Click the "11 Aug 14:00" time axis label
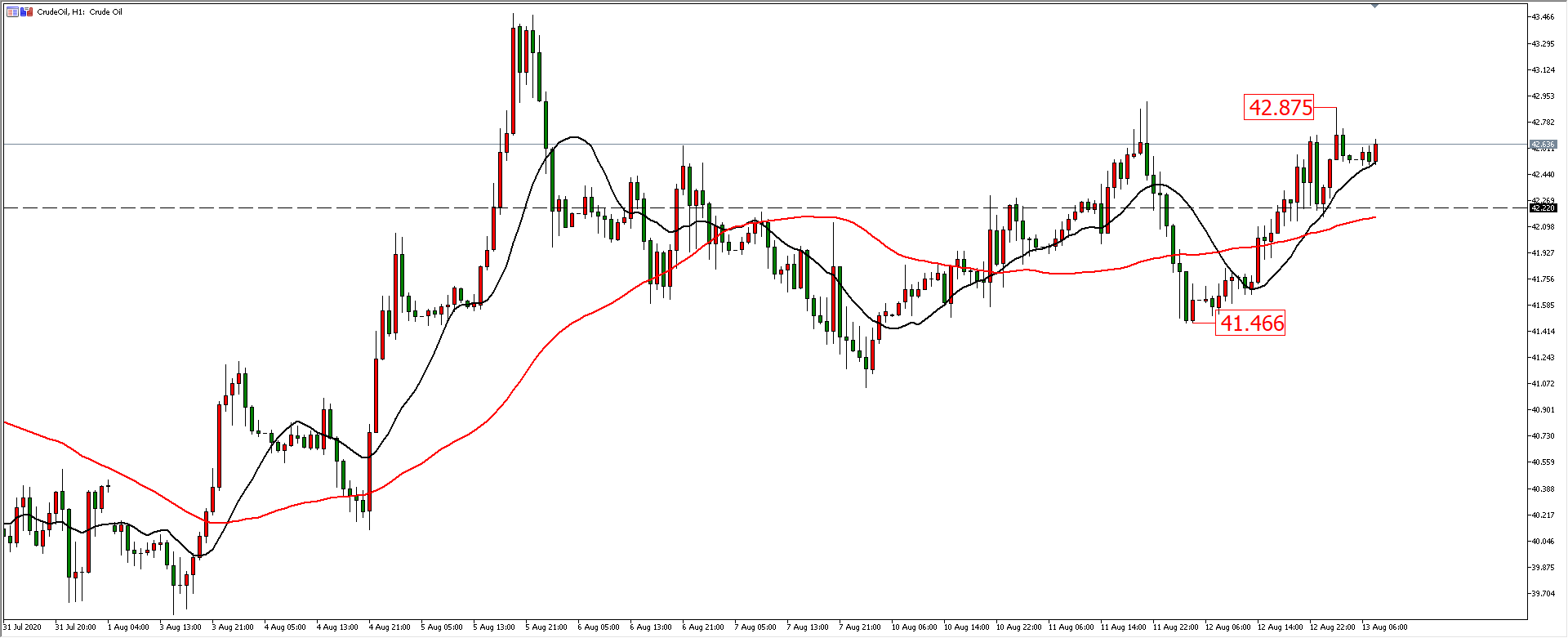This screenshot has width=1568, height=638. click(x=1123, y=627)
